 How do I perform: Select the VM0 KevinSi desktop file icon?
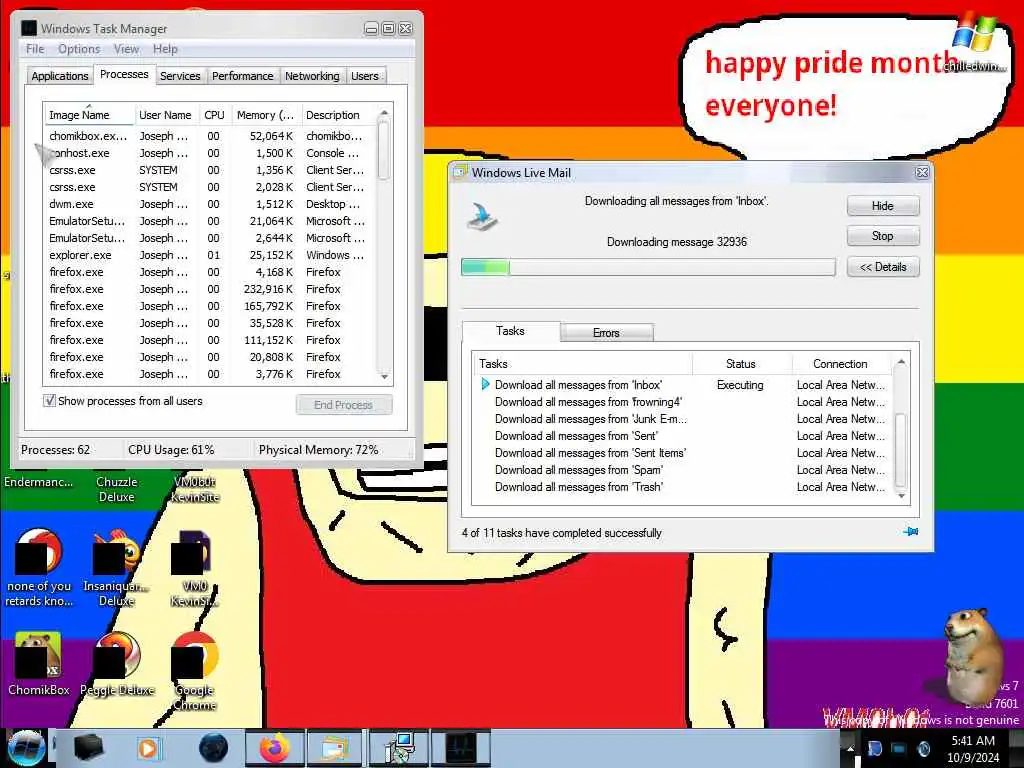pos(194,568)
